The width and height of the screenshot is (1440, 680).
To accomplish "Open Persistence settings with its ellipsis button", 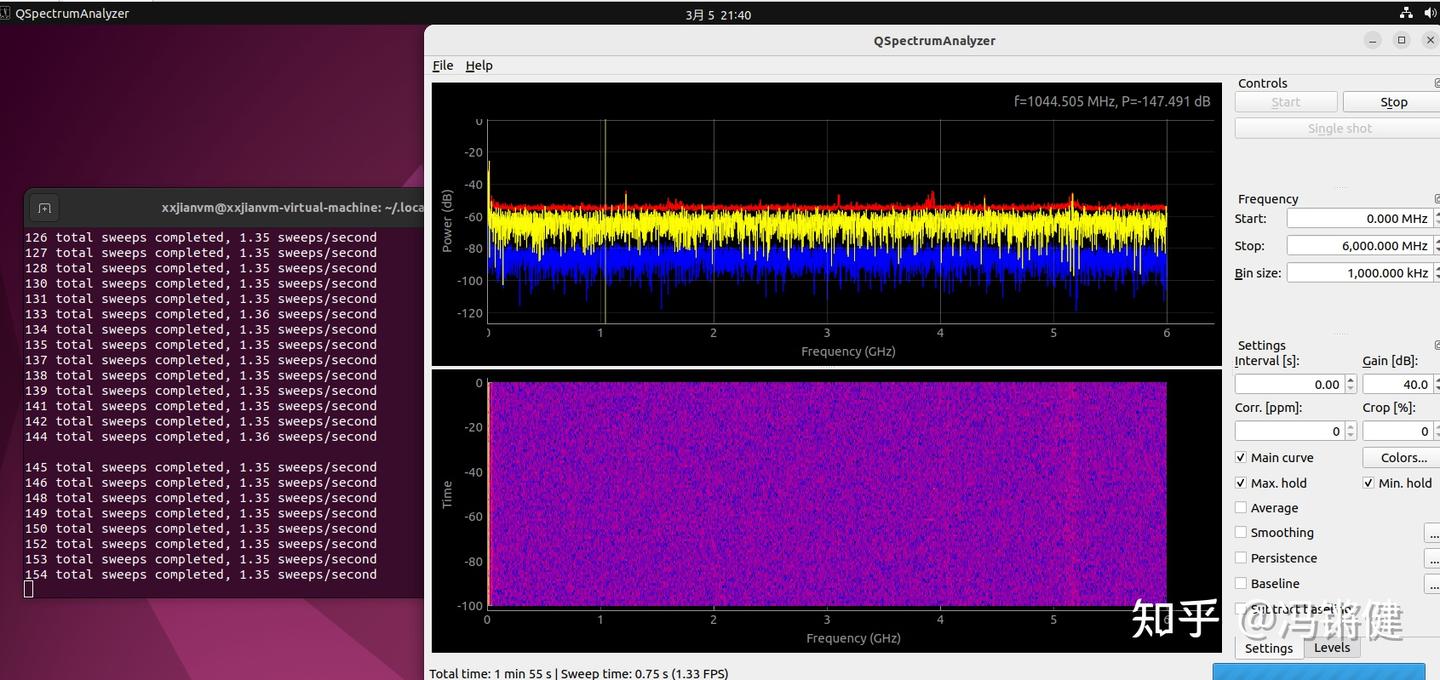I will coord(1432,558).
